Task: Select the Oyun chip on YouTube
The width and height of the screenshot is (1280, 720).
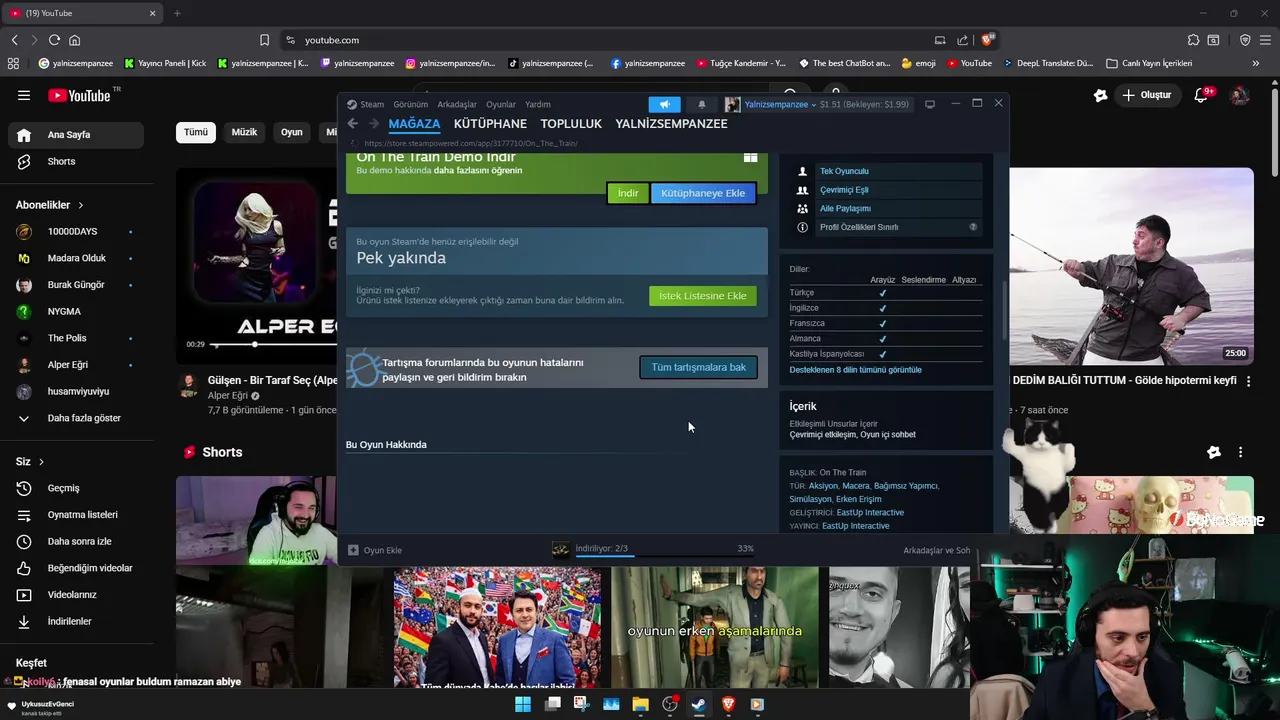Action: click(291, 132)
